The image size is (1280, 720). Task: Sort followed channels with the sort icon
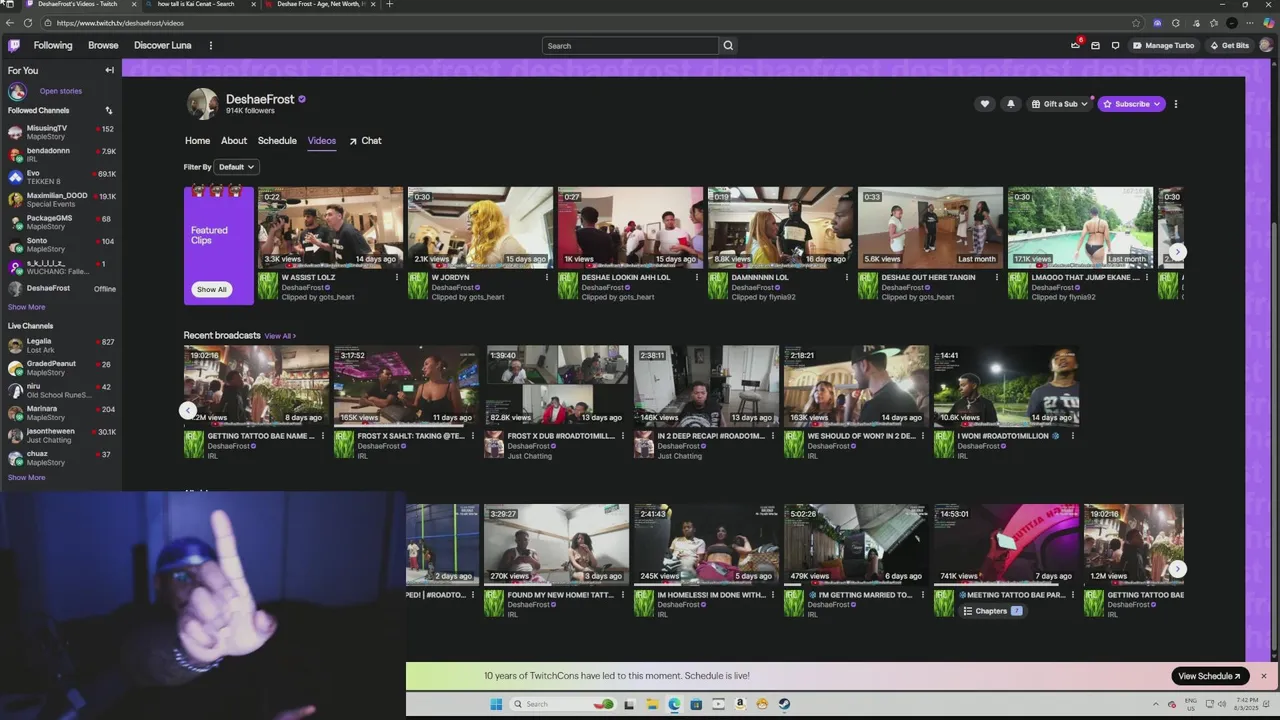click(x=108, y=110)
